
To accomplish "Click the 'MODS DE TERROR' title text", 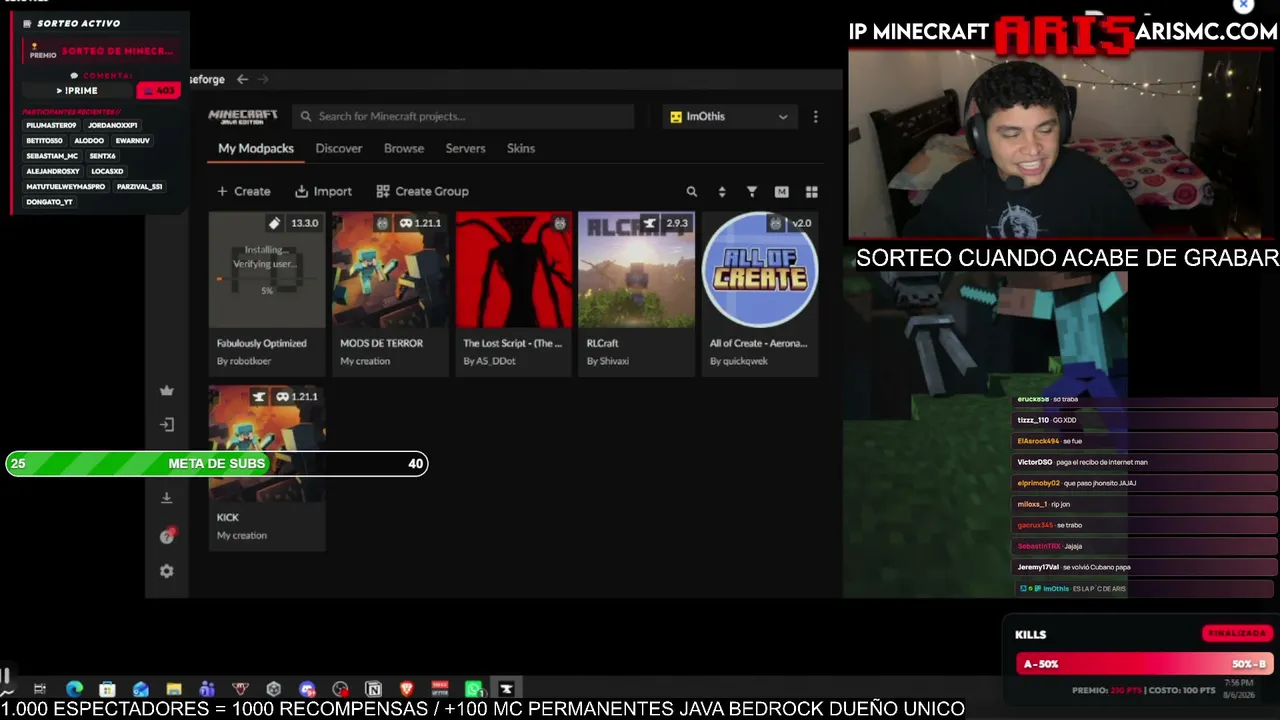I will [381, 343].
